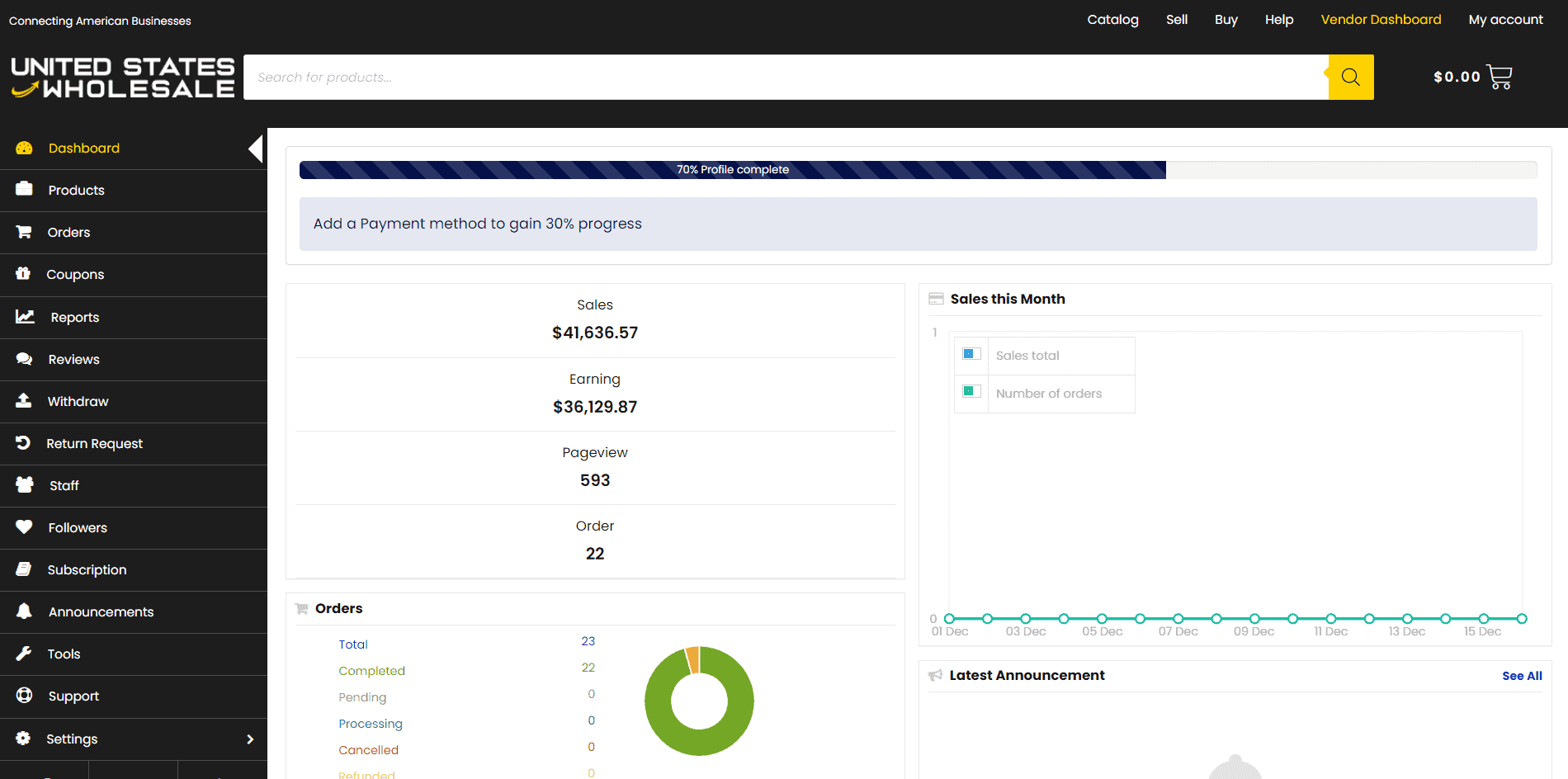
Task: Click See All announcements link
Action: [x=1522, y=676]
